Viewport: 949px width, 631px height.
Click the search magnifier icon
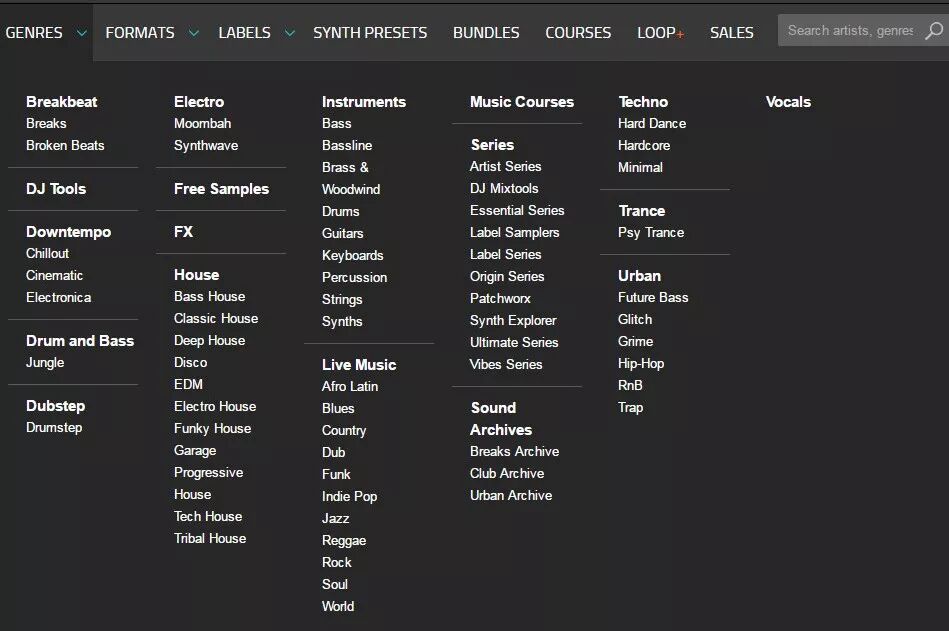coord(934,31)
